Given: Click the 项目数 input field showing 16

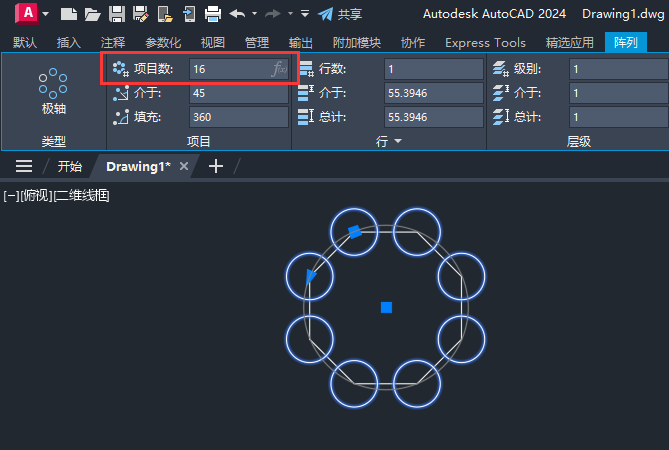Looking at the screenshot, I should [x=239, y=69].
